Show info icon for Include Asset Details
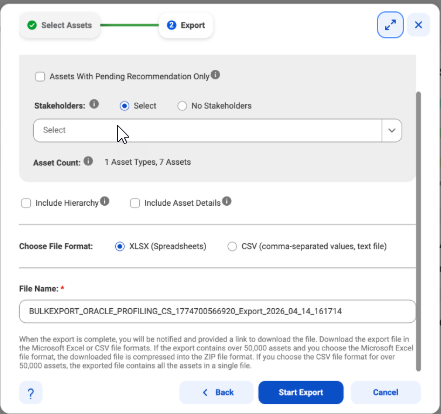The height and width of the screenshot is (414, 441). tap(227, 201)
